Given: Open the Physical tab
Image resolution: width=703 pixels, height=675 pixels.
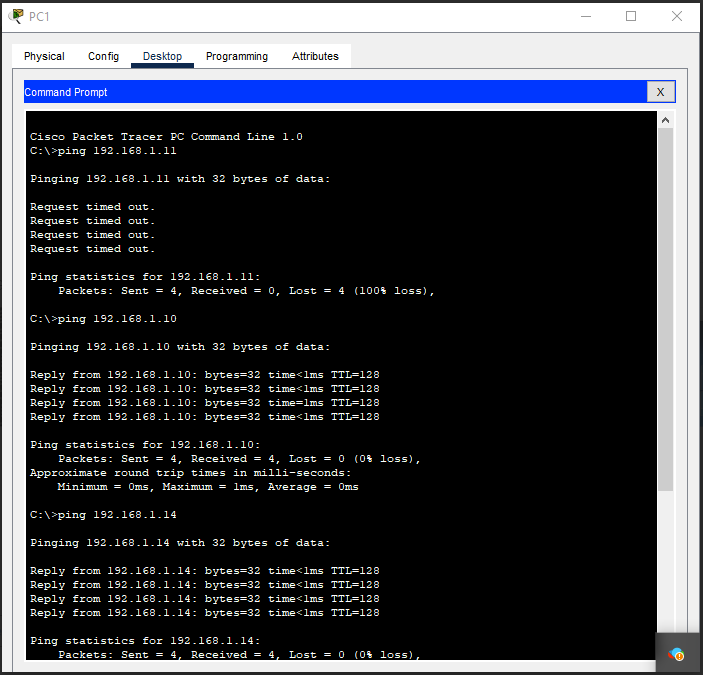Looking at the screenshot, I should pyautogui.click(x=44, y=56).
